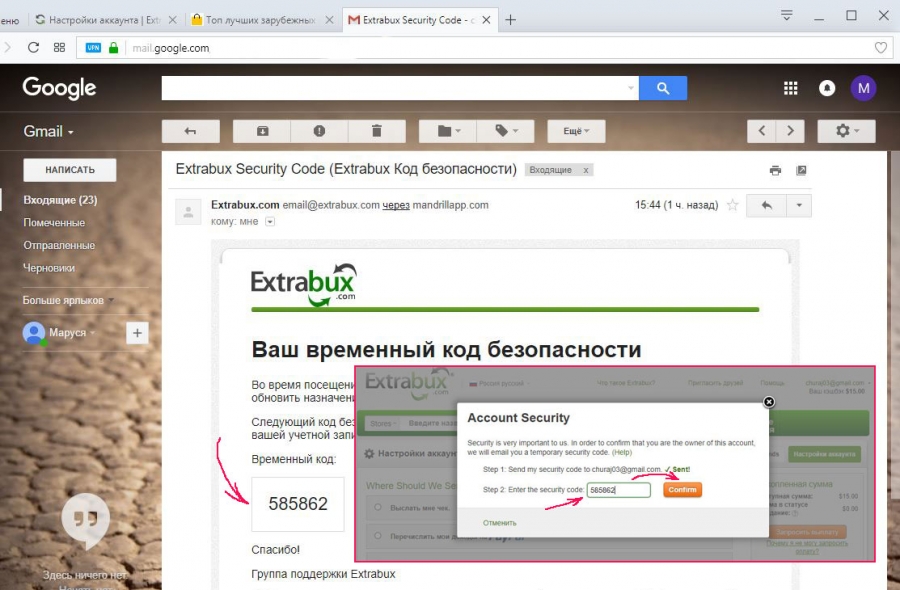
Task: Click the security code field with 585862
Action: (x=618, y=490)
